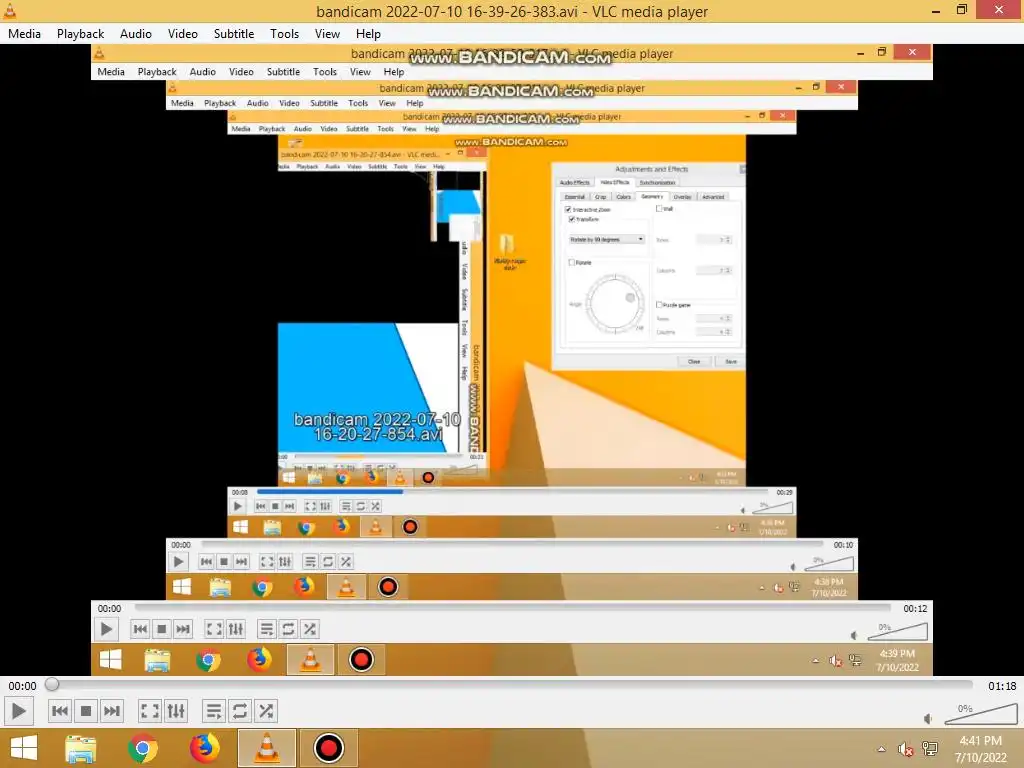Click the main 00:00 elapsed time label

pos(22,686)
